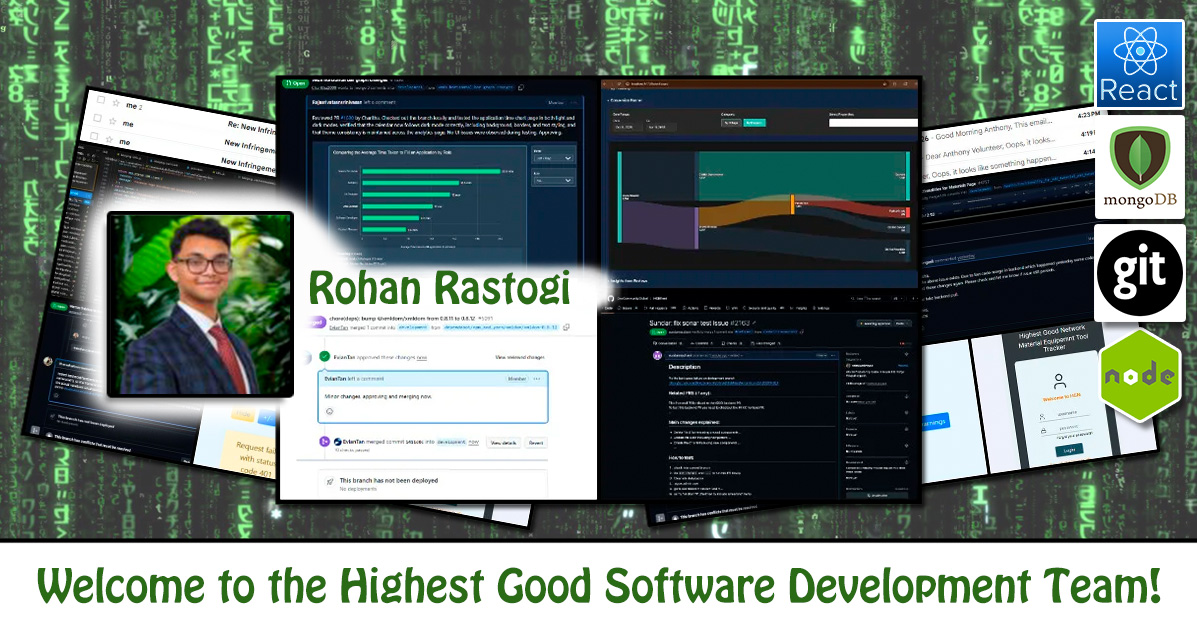Viewport: 1197px width, 627px height.
Task: Open the three-dot menu on the EvianTan comment
Action: [x=537, y=379]
